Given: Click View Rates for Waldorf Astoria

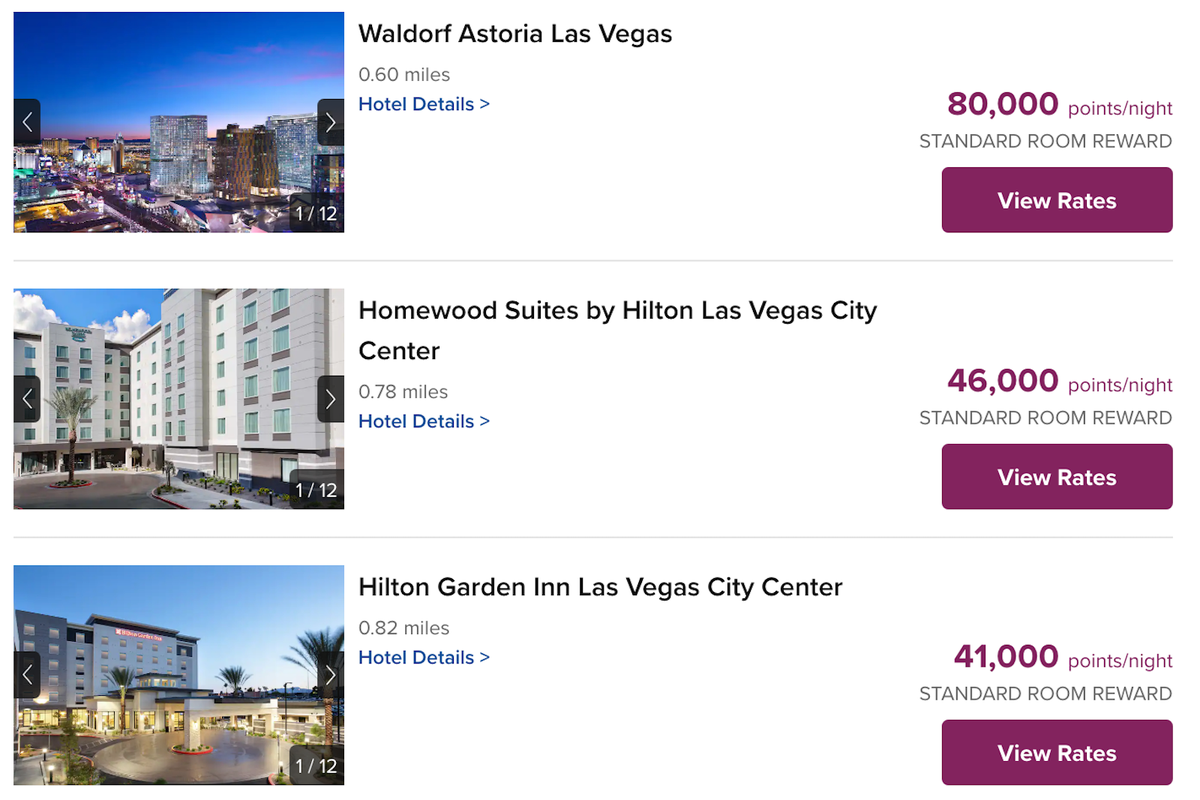Looking at the screenshot, I should 1056,200.
